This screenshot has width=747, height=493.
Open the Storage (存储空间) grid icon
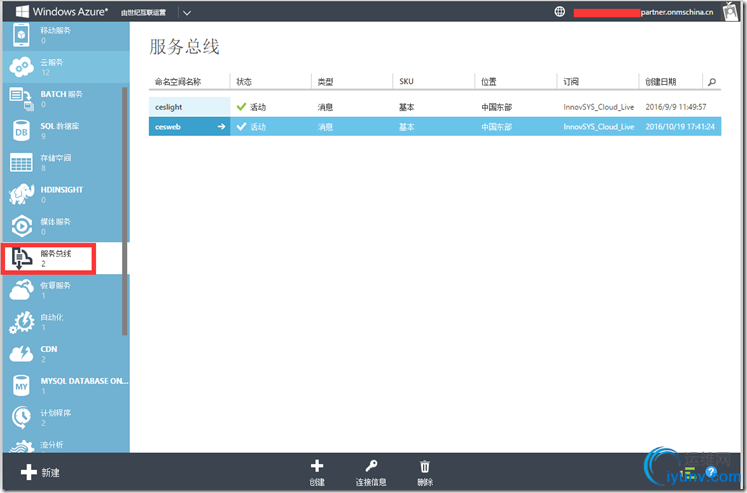pos(21,162)
